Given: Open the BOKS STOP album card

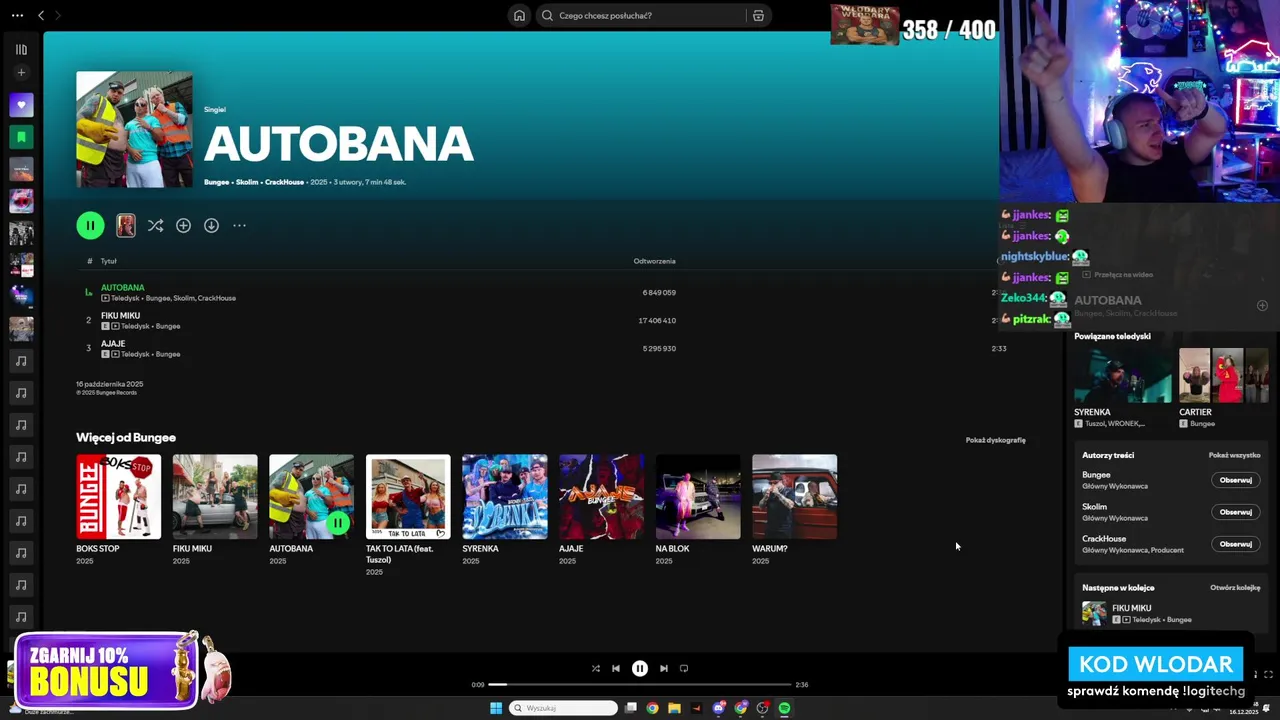Looking at the screenshot, I should coord(118,510).
